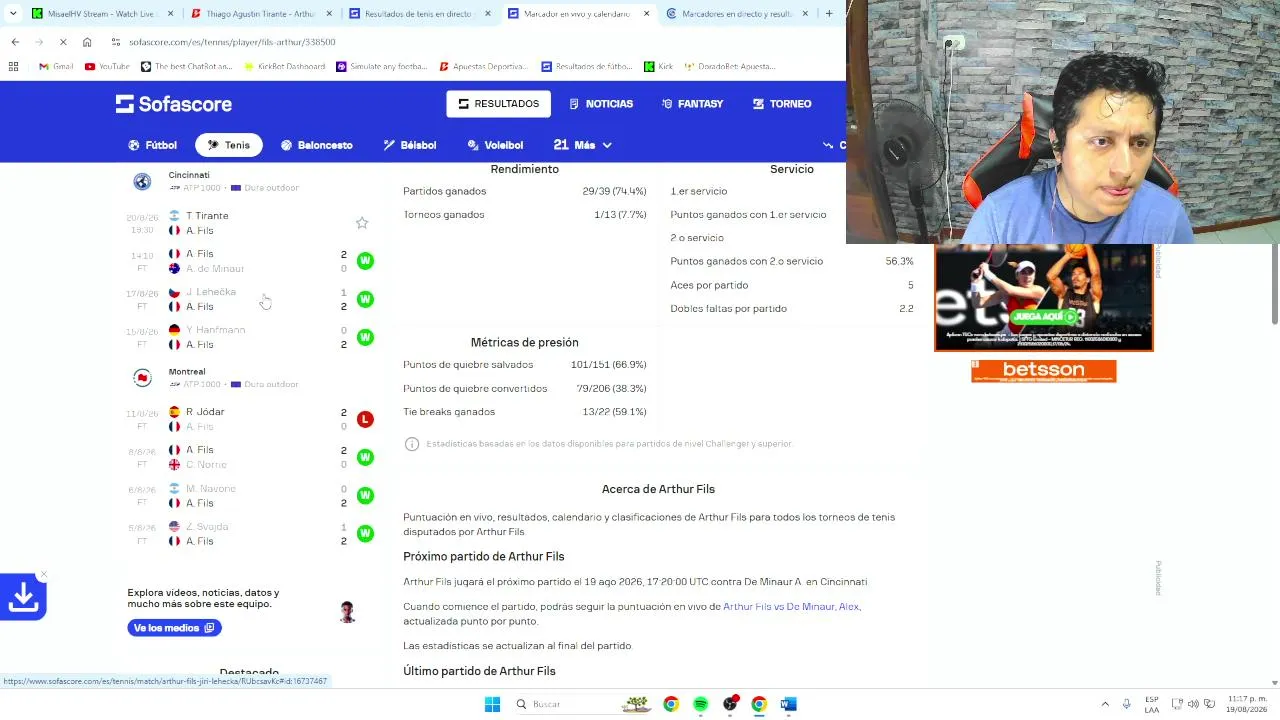Click the win badge for Hanfmann match
Image resolution: width=1280 pixels, height=720 pixels.
point(365,337)
